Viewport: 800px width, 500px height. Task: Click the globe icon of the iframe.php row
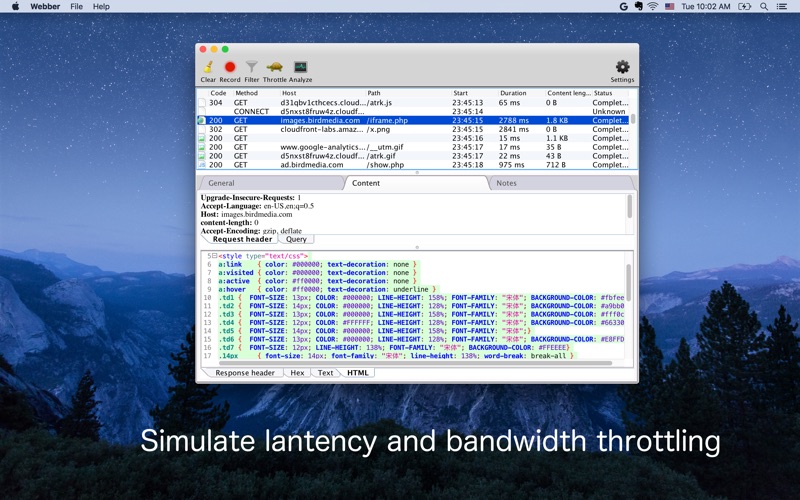pyautogui.click(x=202, y=120)
